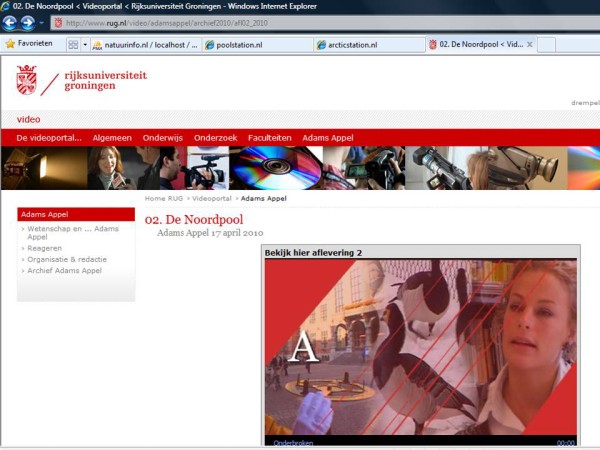Click the new tab button
Screen dimensions: 600x450
pyautogui.click(x=547, y=45)
